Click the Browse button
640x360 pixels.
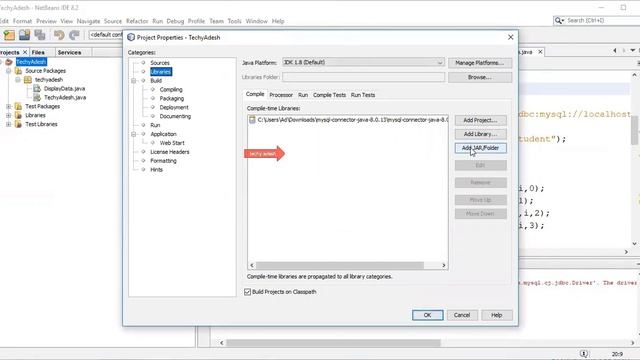coord(480,77)
